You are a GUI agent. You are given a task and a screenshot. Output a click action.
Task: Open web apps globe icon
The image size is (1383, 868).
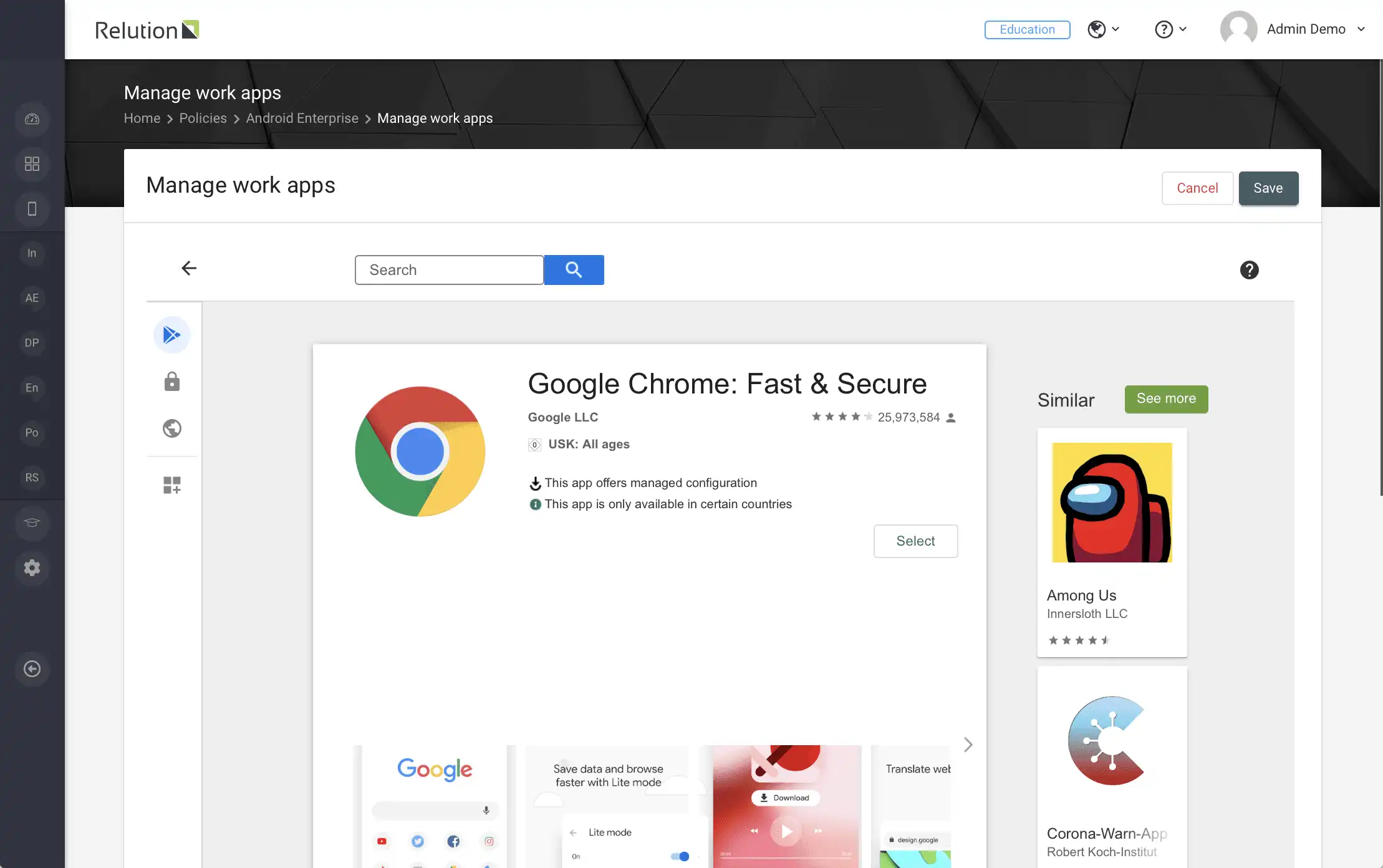[172, 428]
